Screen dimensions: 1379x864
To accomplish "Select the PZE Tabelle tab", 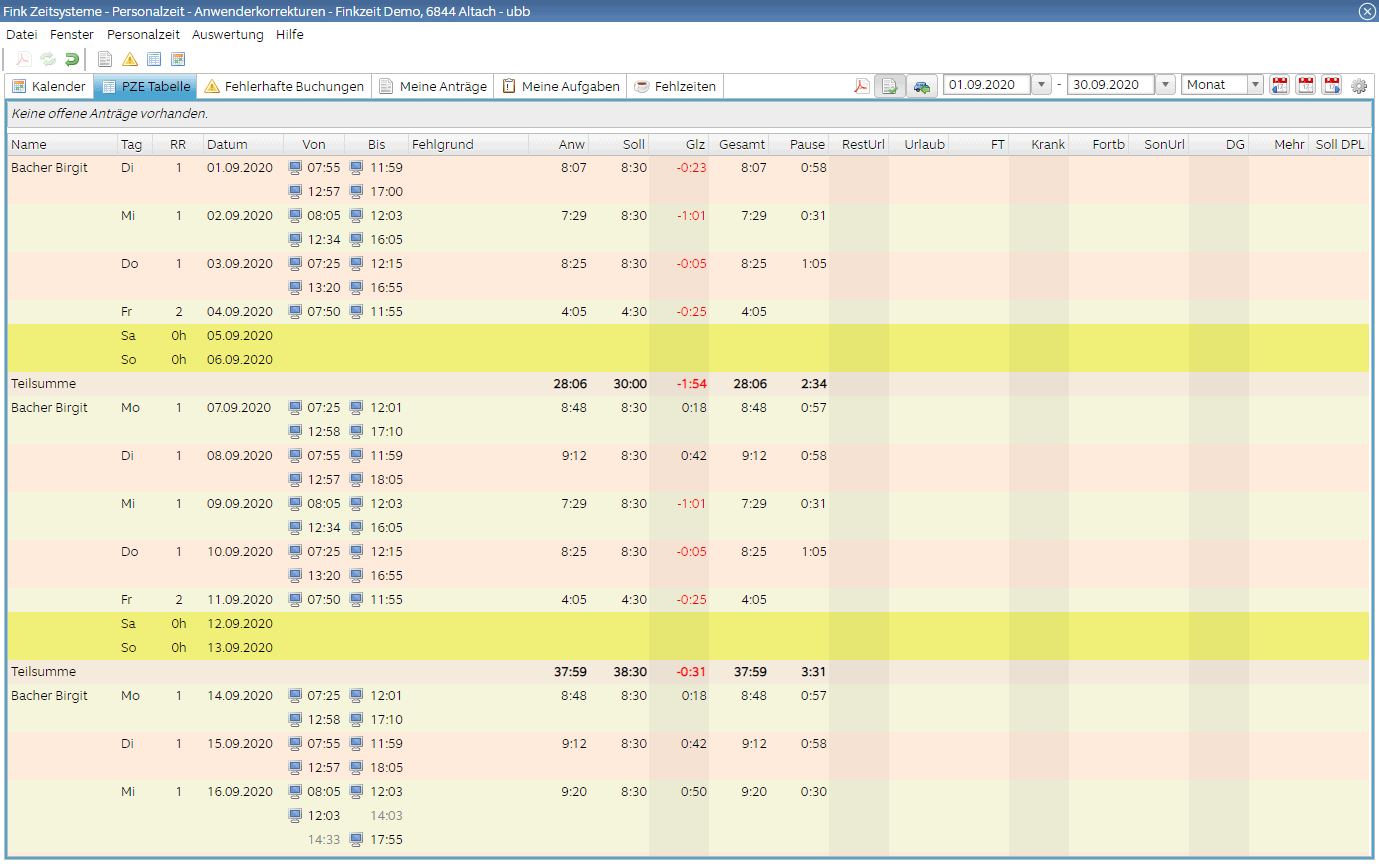I will coord(145,86).
